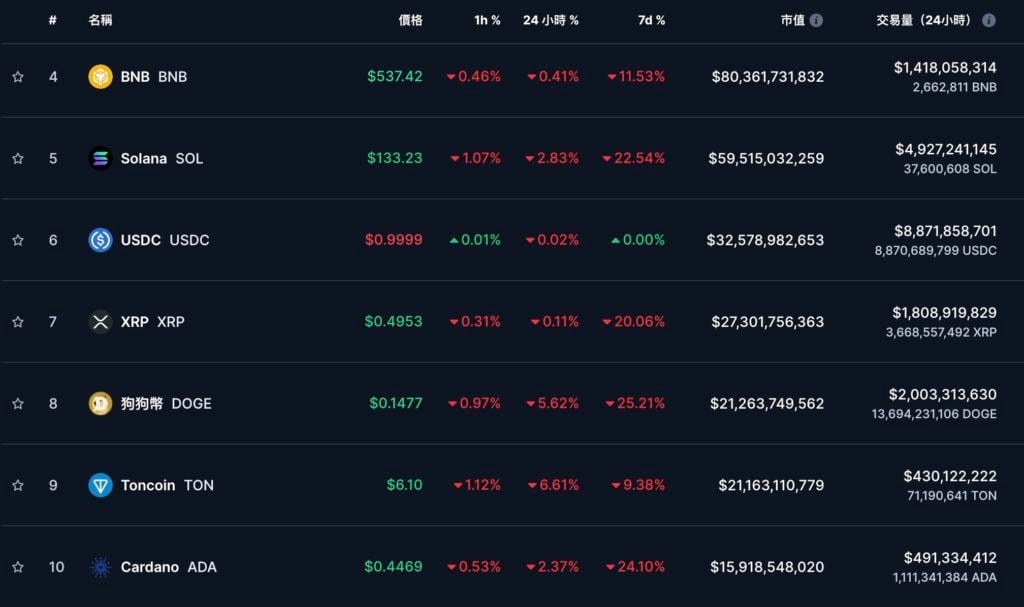This screenshot has height=607, width=1024.
Task: Toggle watchlist star for Solana
Action: [x=18, y=158]
